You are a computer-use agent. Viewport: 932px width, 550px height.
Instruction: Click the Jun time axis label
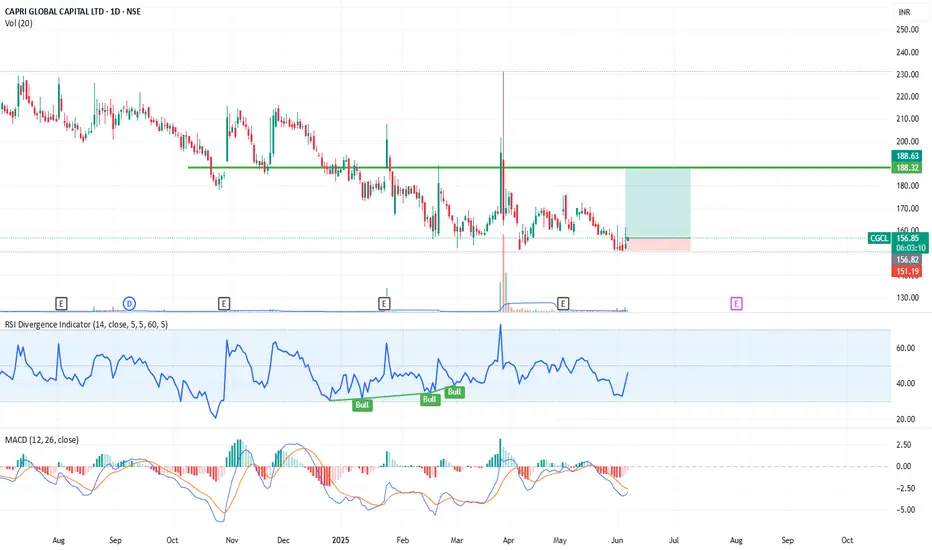[617, 540]
